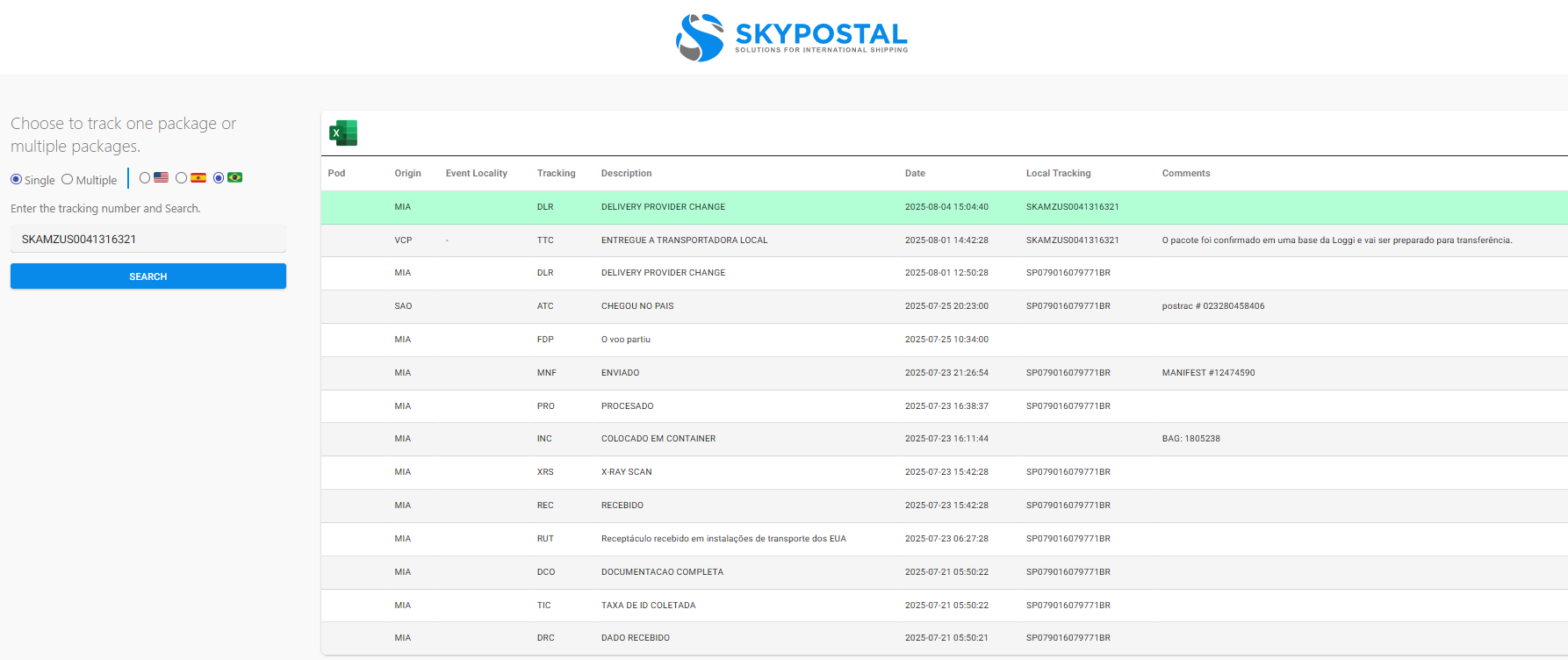The height and width of the screenshot is (660, 1568).
Task: Click the DRC tracking code
Action: coord(545,638)
